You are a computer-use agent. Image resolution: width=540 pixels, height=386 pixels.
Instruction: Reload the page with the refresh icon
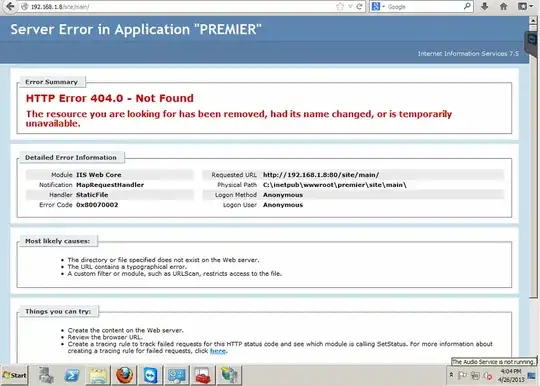[x=359, y=7]
